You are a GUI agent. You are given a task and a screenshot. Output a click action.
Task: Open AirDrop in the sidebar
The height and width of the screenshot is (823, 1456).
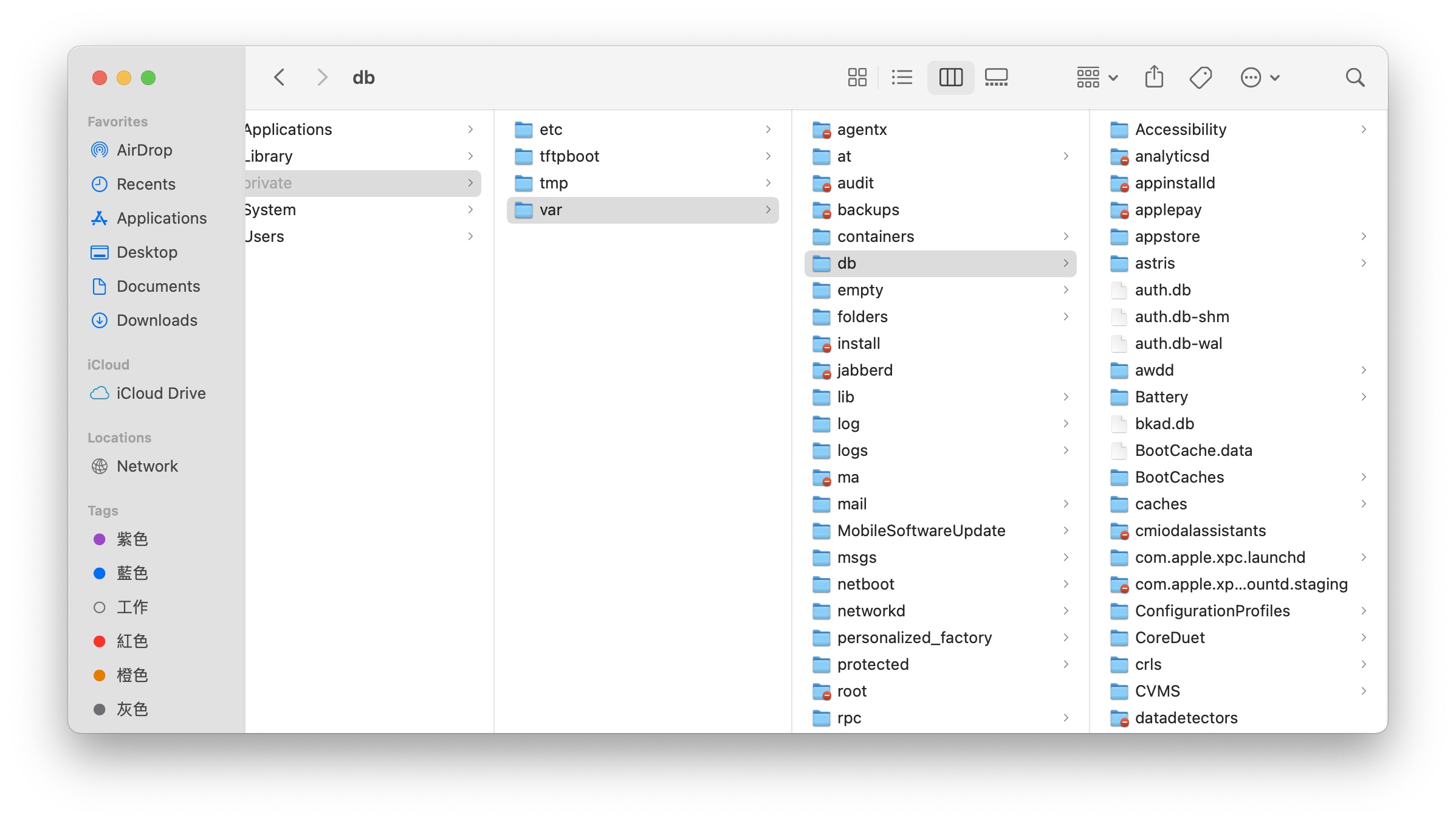[144, 150]
